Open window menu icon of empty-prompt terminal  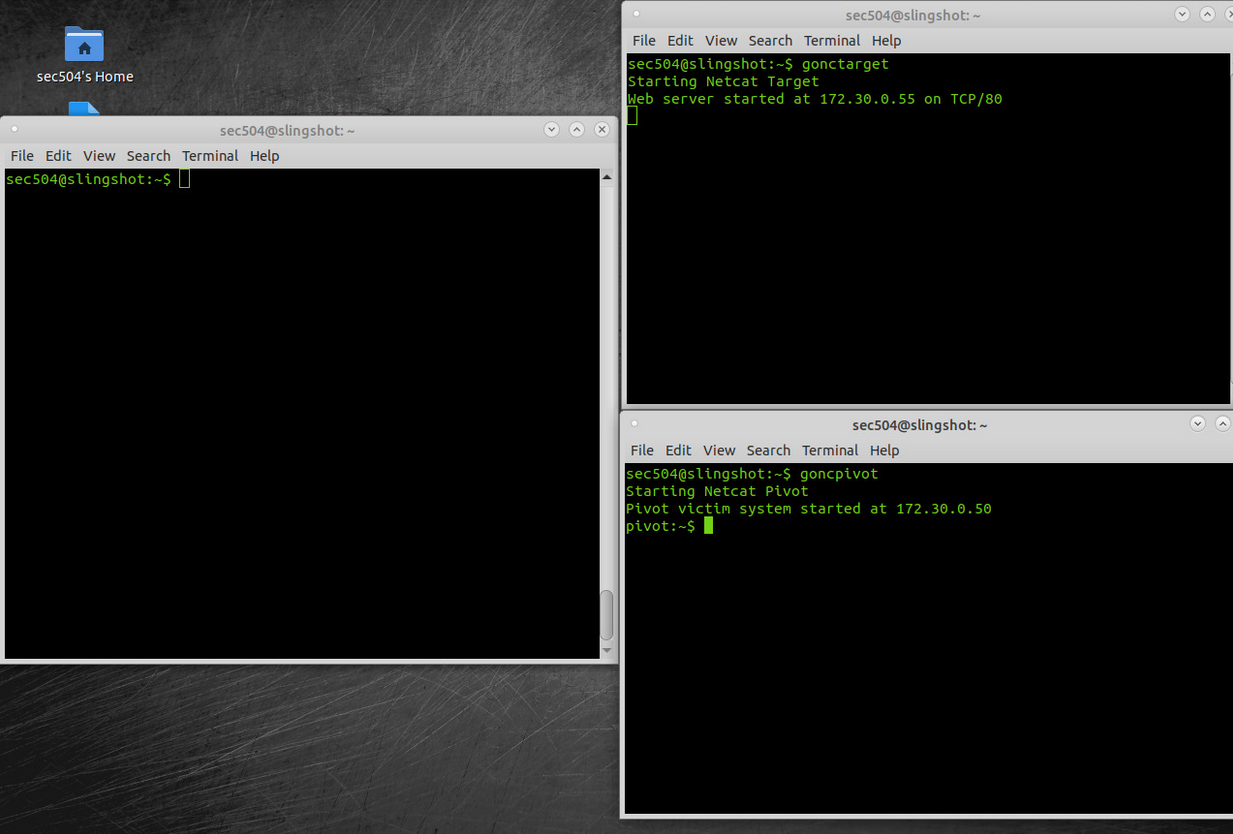(14, 129)
